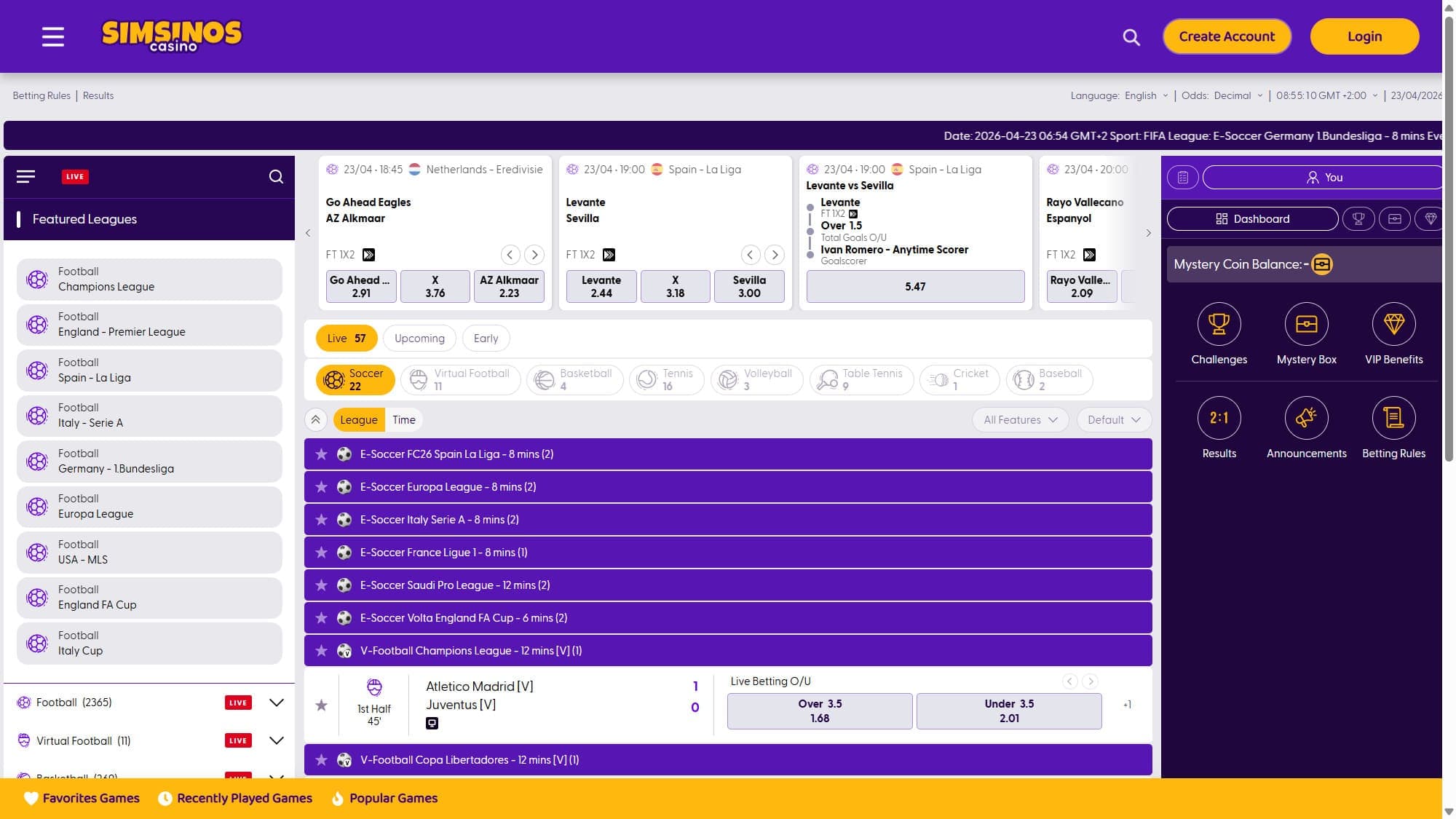Favorite V-Football Champions League

tap(321, 651)
